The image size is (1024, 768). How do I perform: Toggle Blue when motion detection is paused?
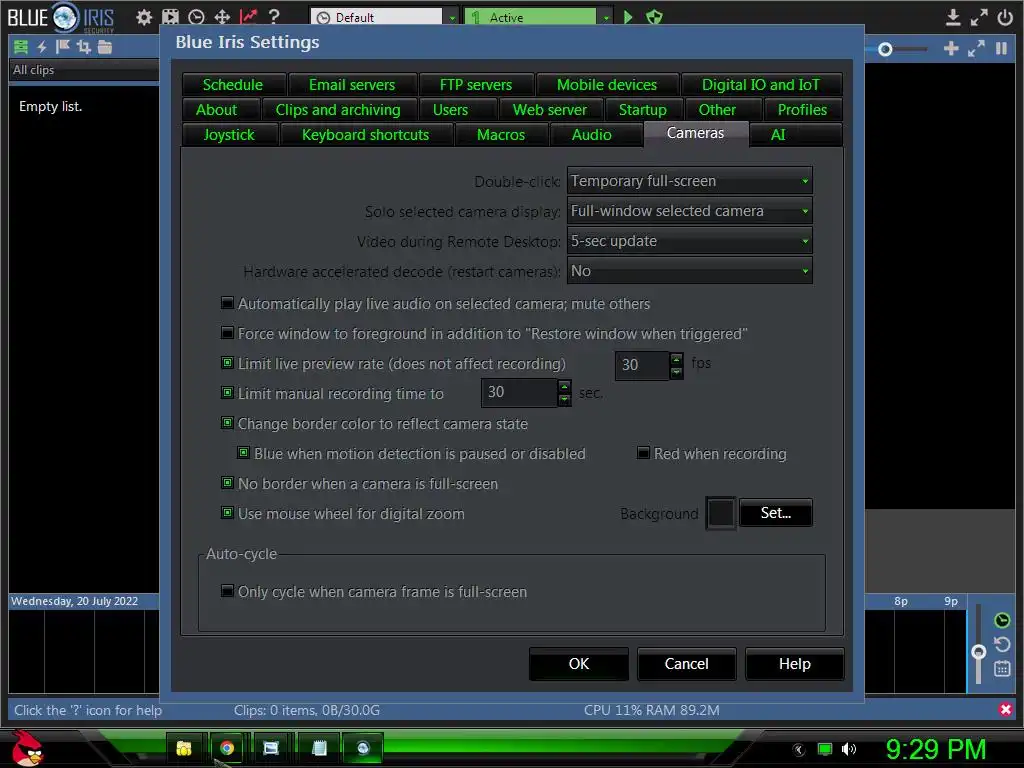click(x=244, y=453)
